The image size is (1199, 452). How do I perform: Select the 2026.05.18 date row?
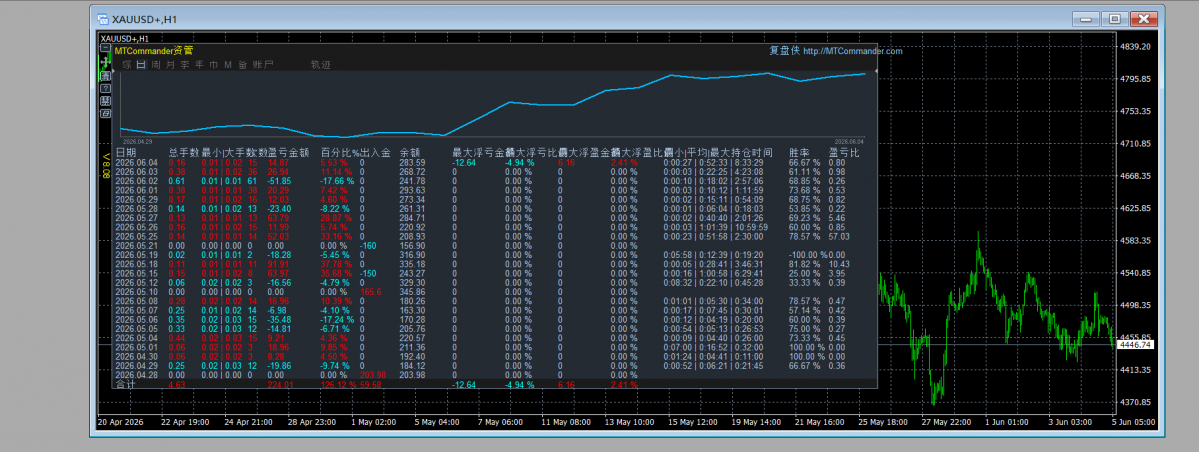click(x=135, y=264)
